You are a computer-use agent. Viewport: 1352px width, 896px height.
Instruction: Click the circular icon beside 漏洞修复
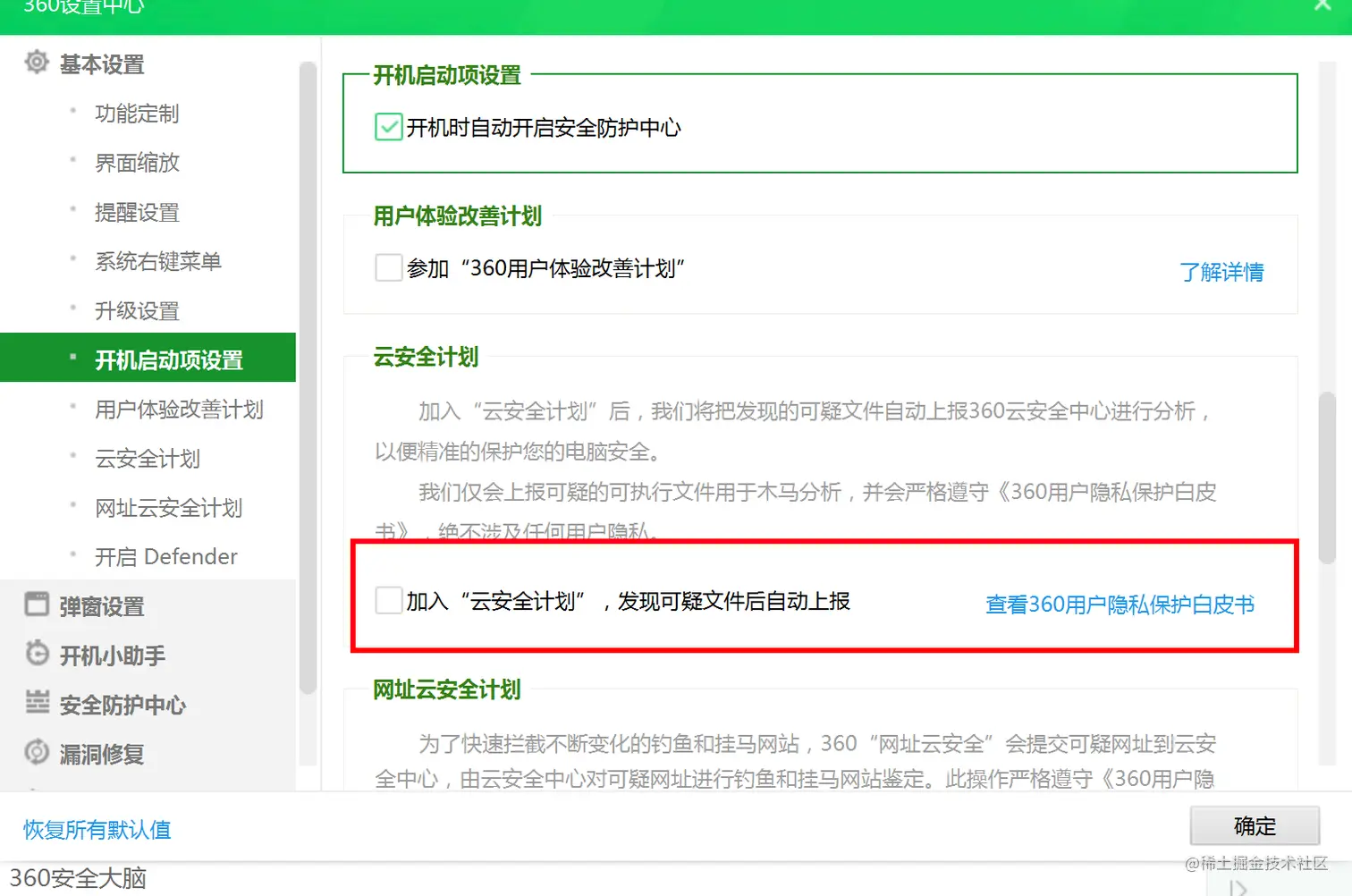pos(37,752)
